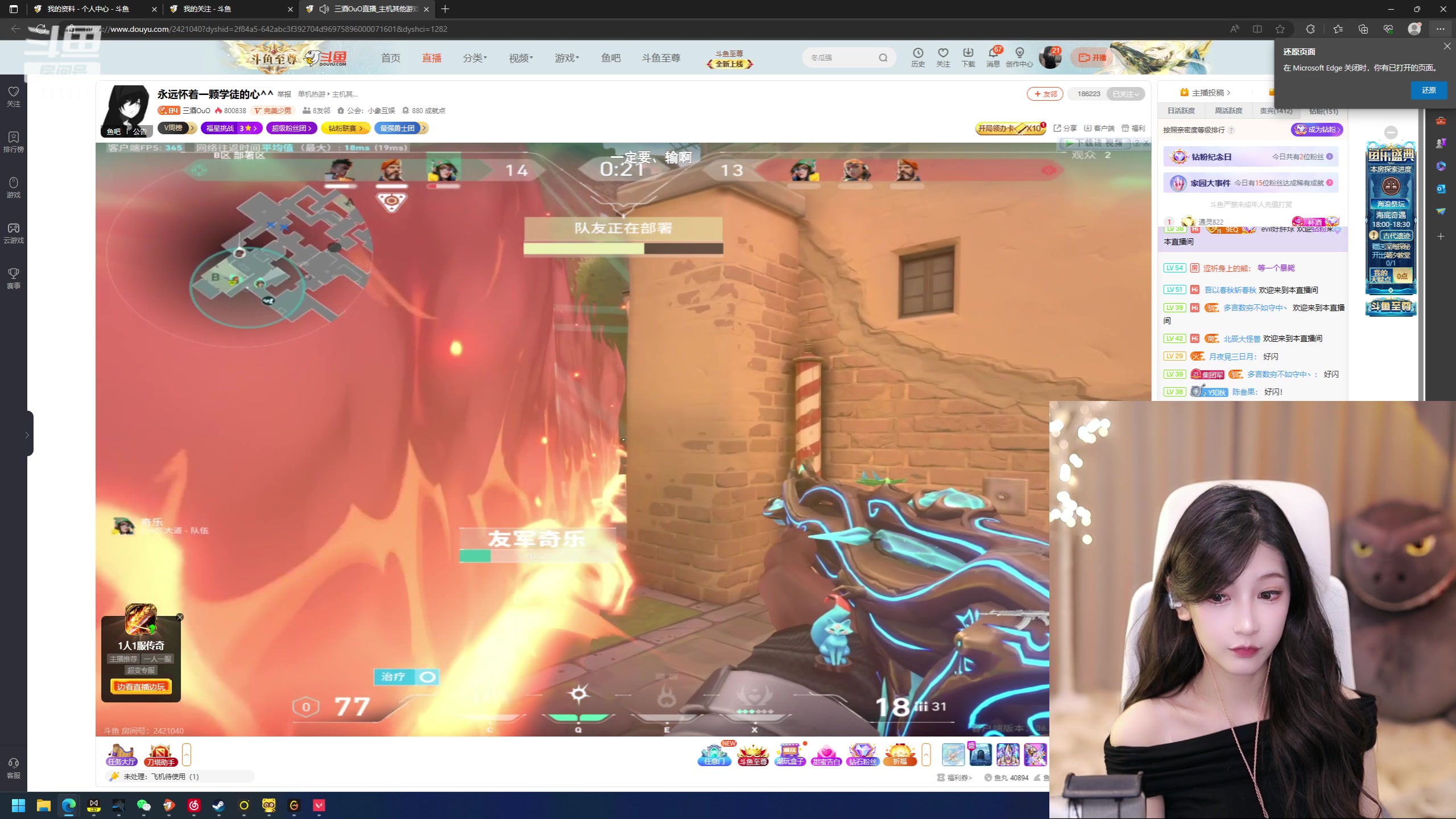
Task: Go to 鱼吧 in the nav
Action: 611,57
